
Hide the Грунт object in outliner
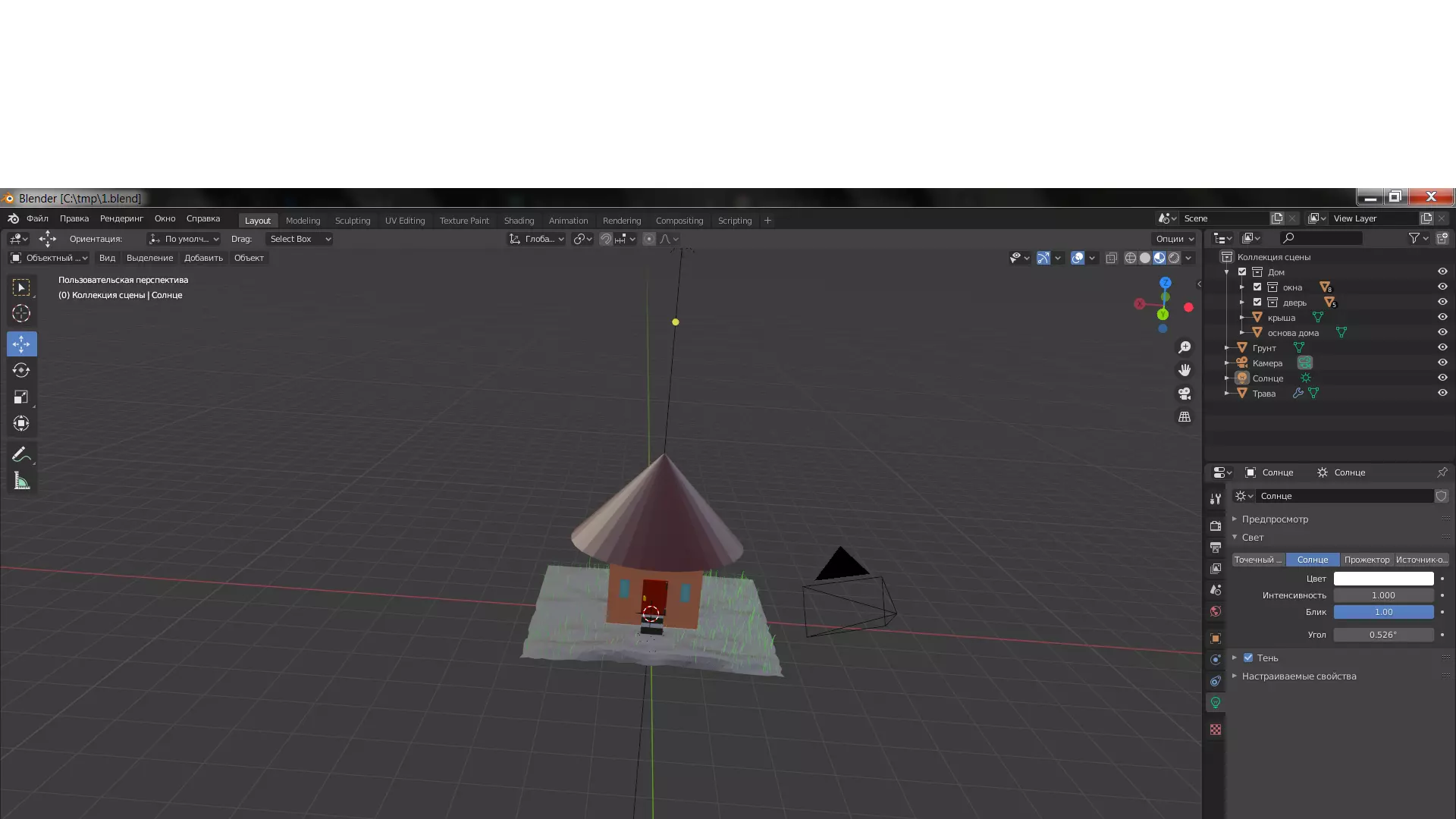[x=1442, y=347]
